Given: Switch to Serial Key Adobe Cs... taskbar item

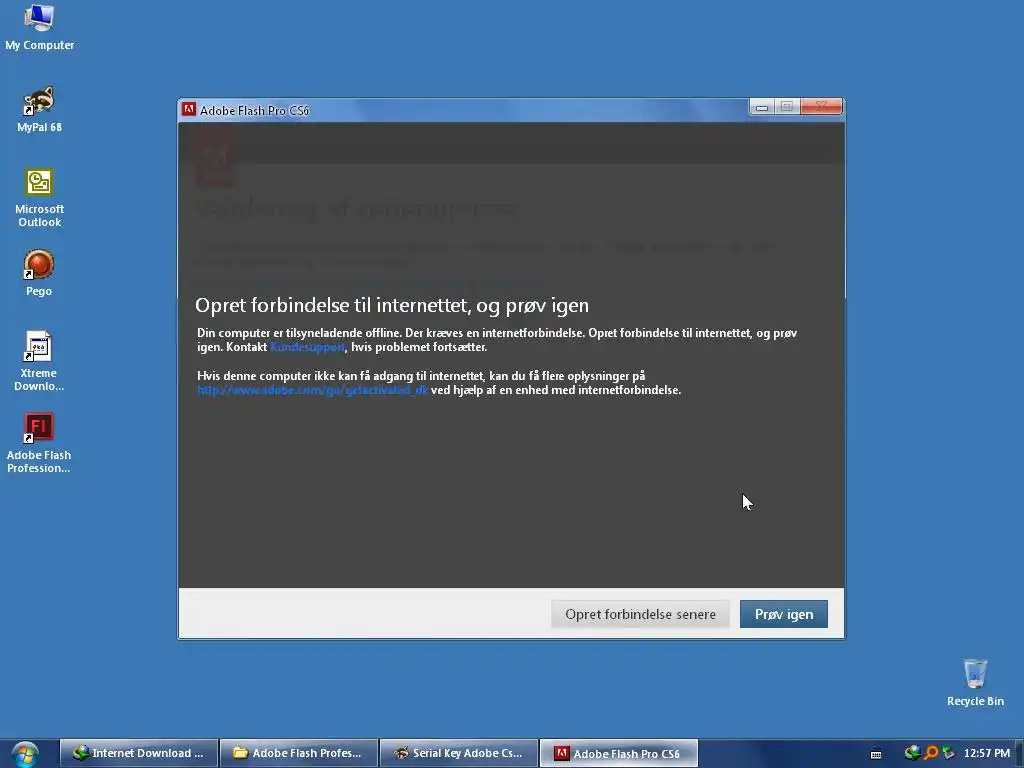Looking at the screenshot, I should click(x=458, y=753).
